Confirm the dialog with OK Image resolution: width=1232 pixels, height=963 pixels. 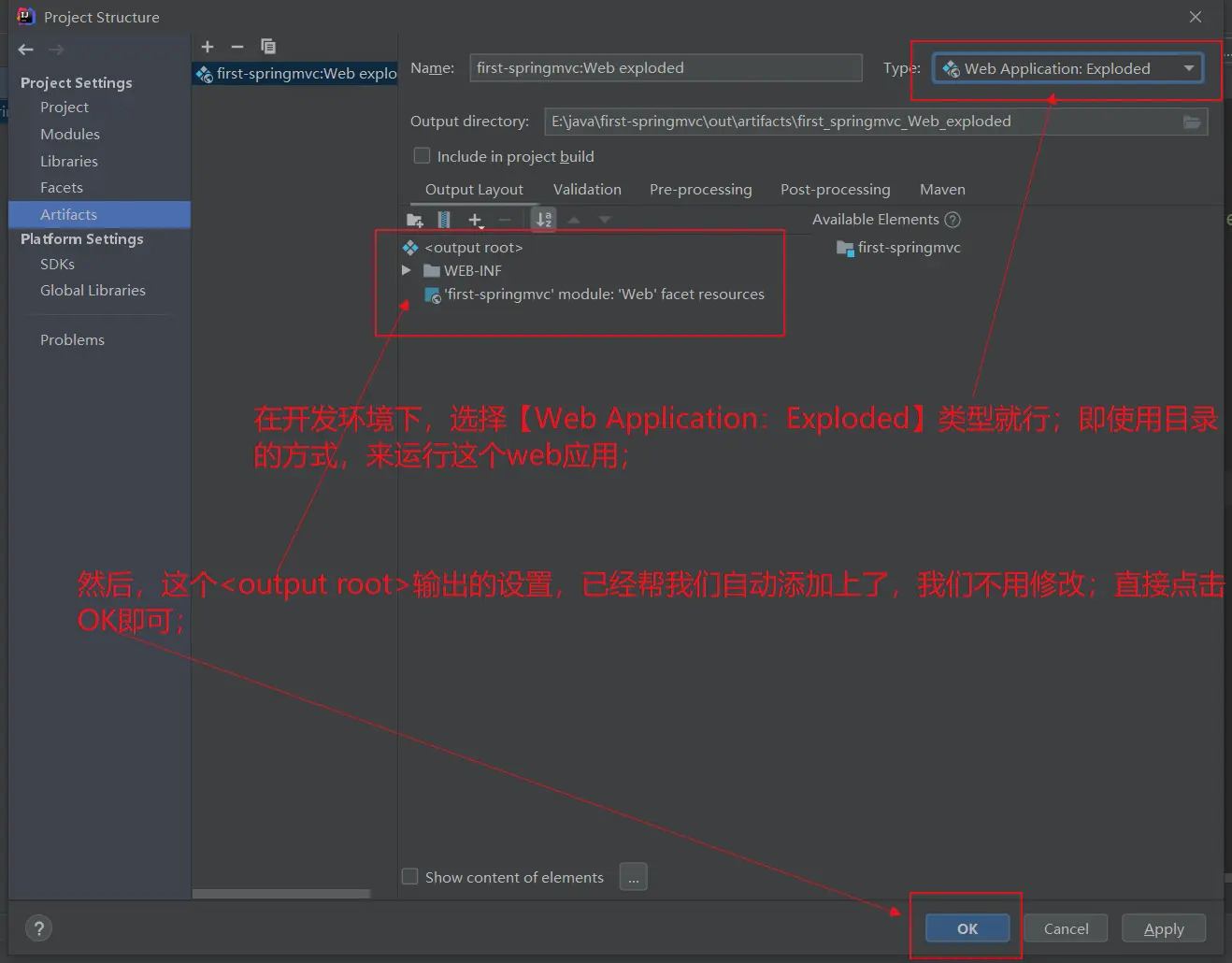(967, 928)
